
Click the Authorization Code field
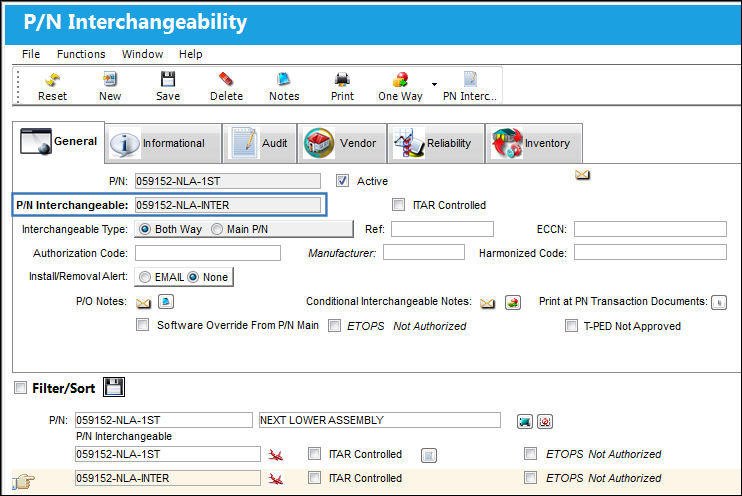208,253
